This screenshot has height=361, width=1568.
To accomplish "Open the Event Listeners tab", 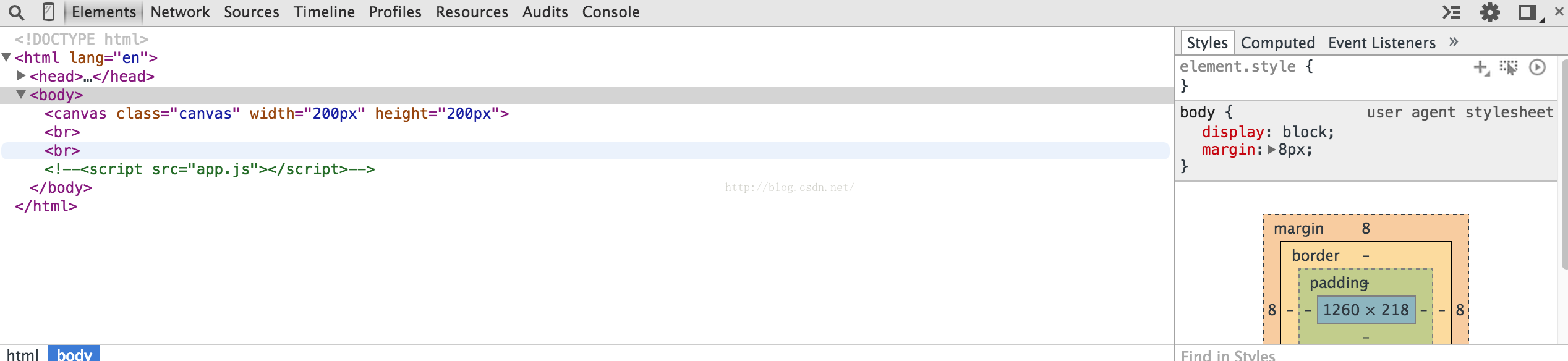I will coord(1382,43).
